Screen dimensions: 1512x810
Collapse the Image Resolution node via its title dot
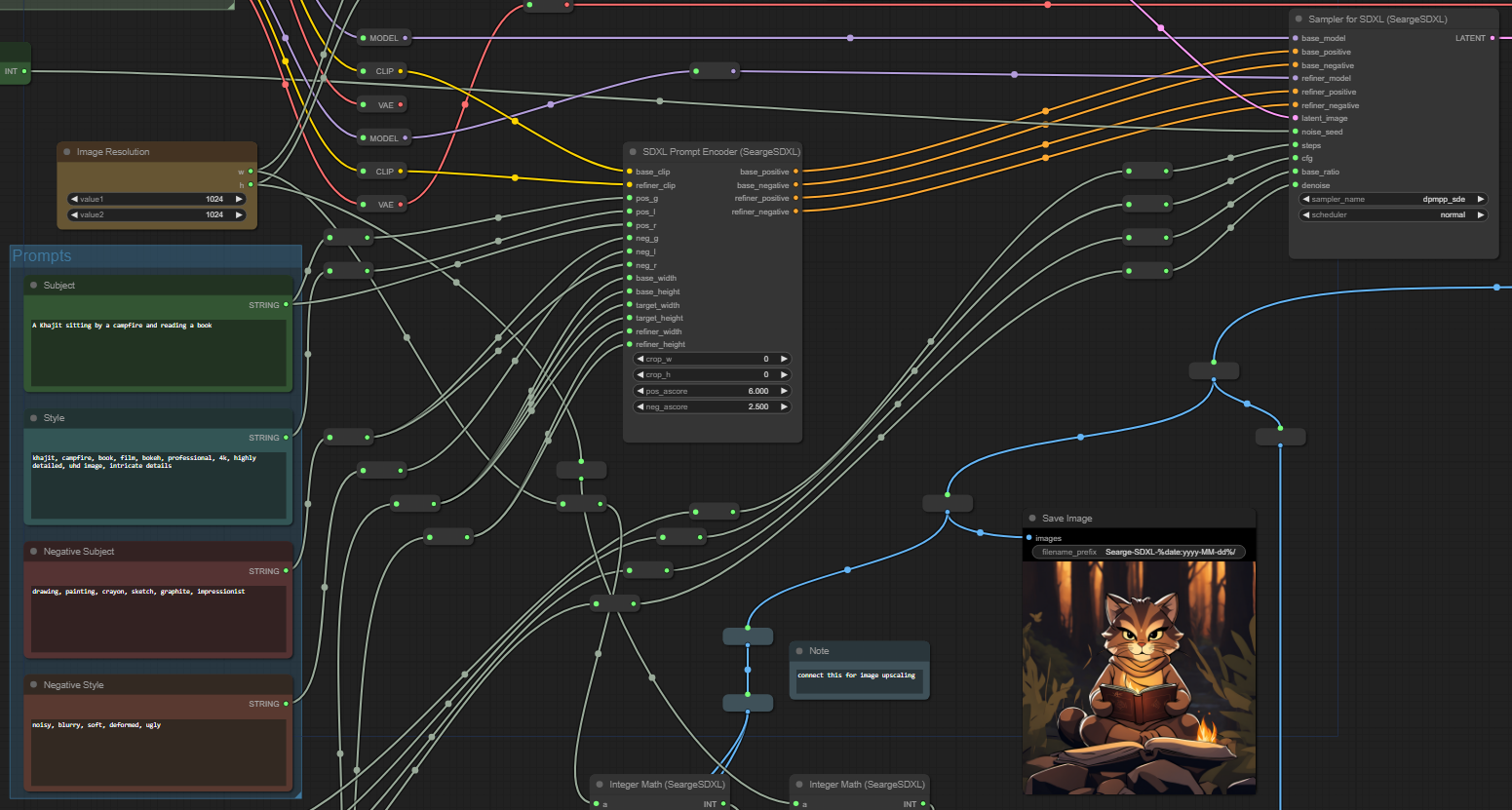67,152
